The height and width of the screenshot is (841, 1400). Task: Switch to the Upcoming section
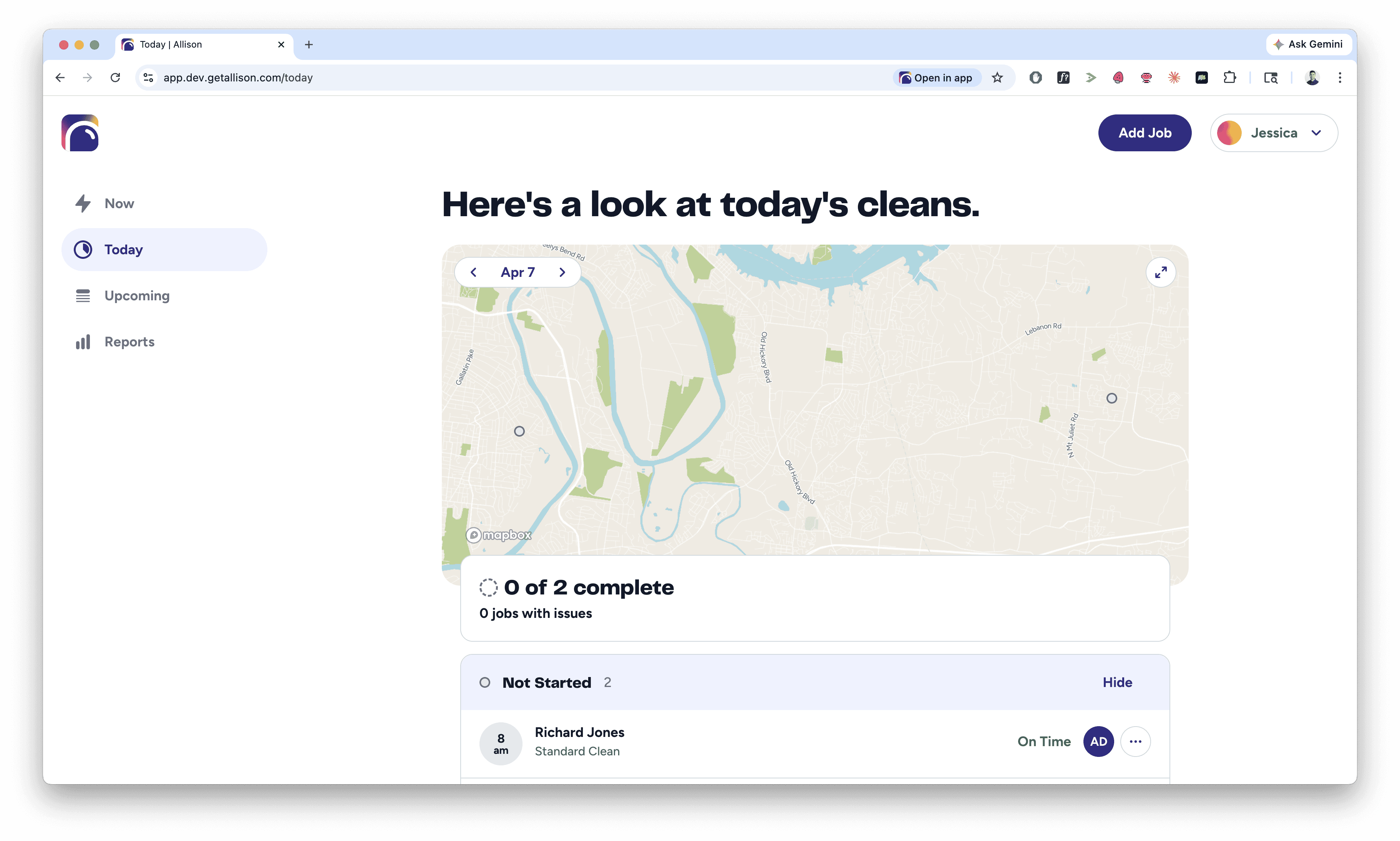click(137, 296)
